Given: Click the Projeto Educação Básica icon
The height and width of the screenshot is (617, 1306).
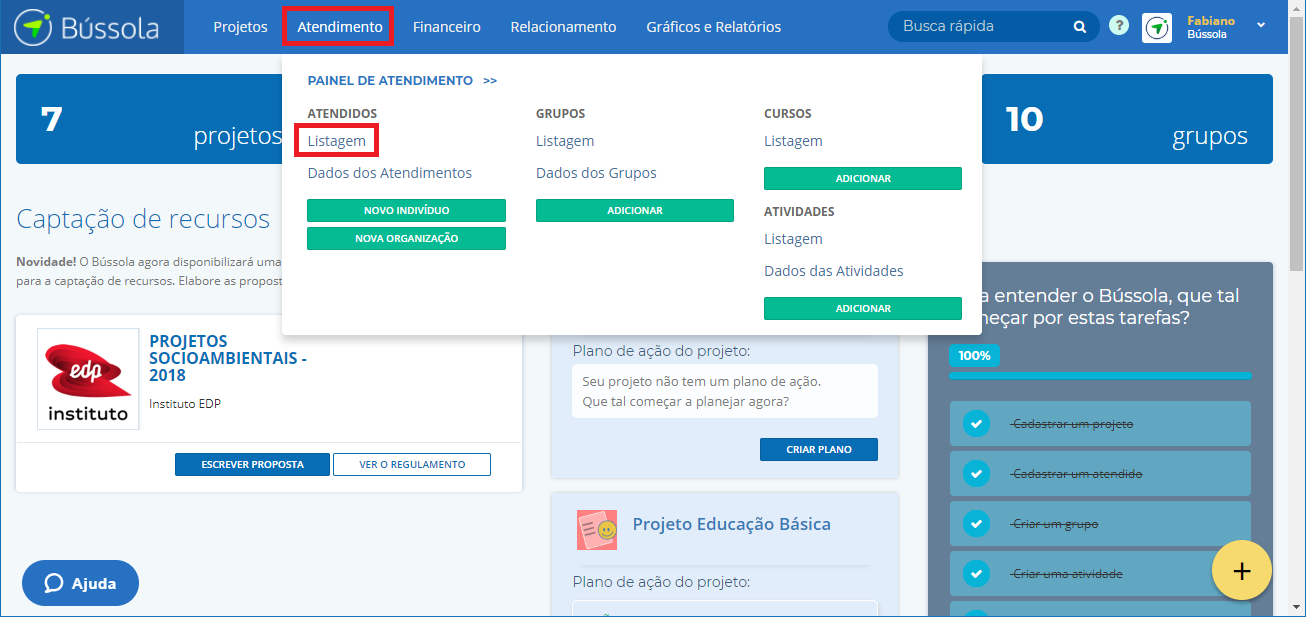Looking at the screenshot, I should 596,529.
